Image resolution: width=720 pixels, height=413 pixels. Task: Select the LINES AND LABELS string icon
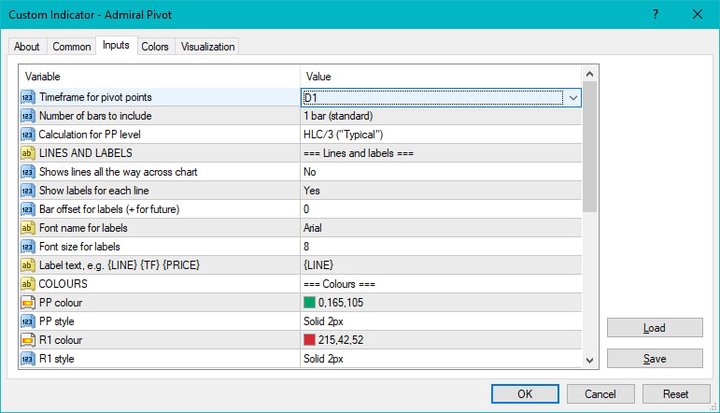pos(28,153)
